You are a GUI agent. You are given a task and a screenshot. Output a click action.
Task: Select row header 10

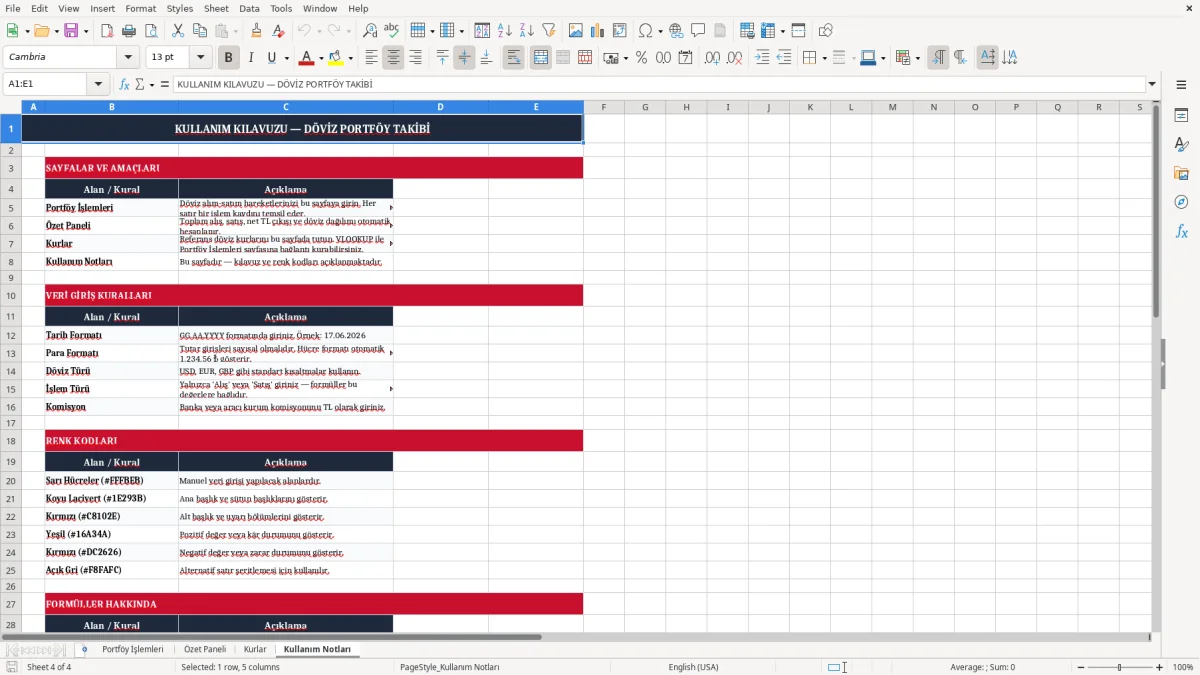(10, 296)
